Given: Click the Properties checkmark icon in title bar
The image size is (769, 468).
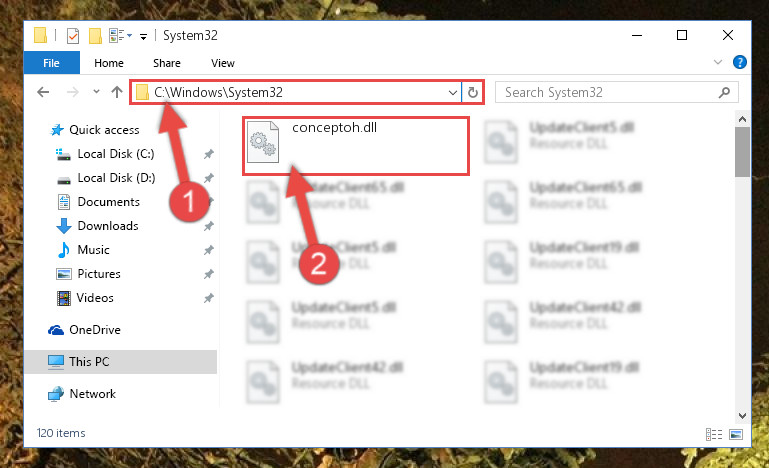Looking at the screenshot, I should click(73, 35).
